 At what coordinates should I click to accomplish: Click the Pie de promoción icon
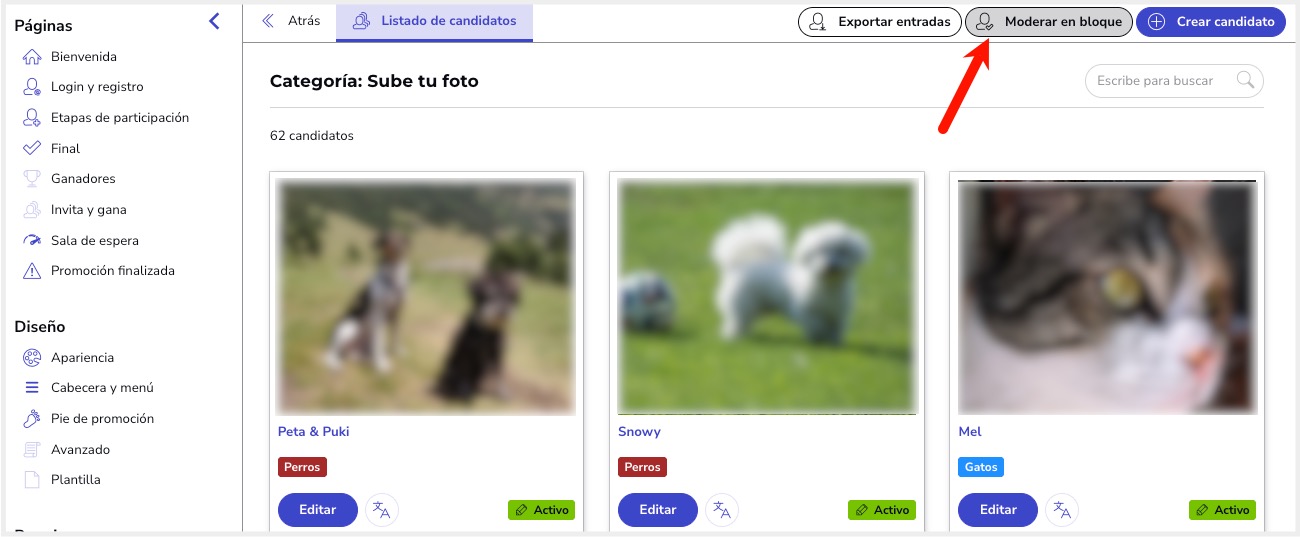(32, 419)
